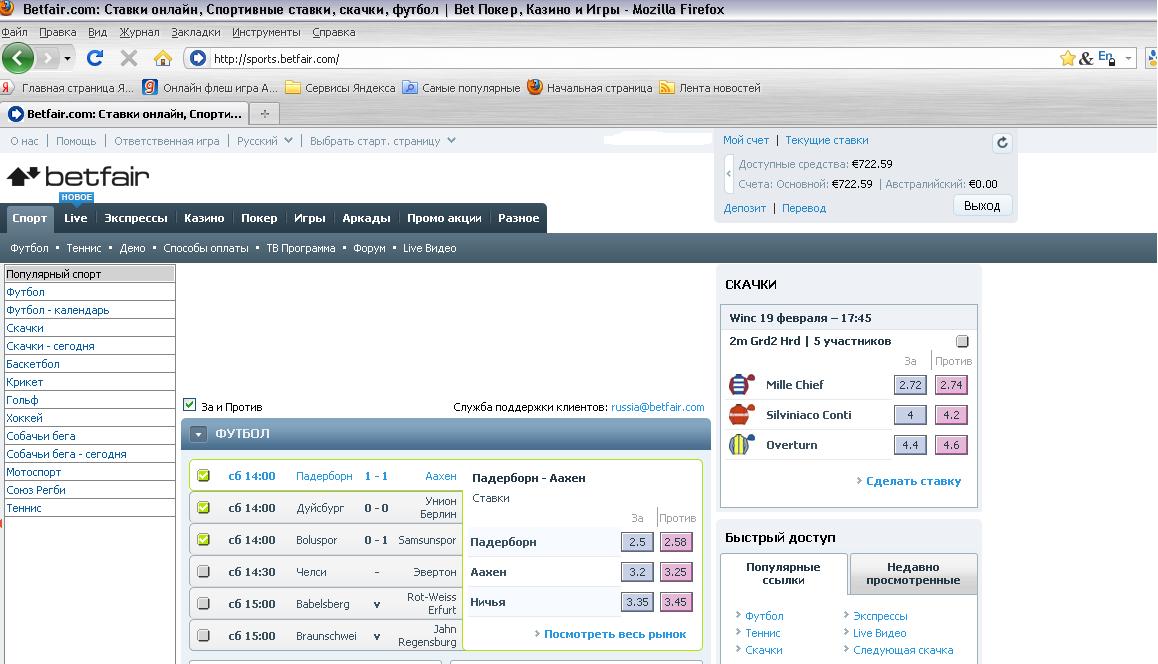Open the Депозит link
Image resolution: width=1158 pixels, height=664 pixels.
point(744,208)
